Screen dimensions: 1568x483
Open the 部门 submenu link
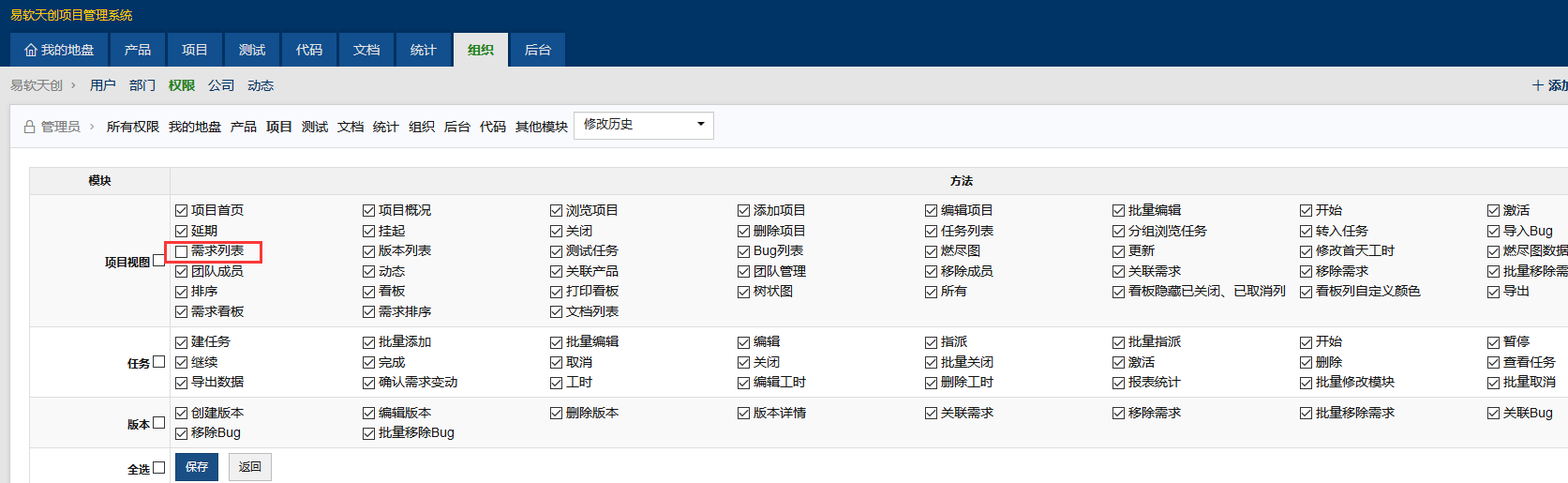[x=142, y=85]
